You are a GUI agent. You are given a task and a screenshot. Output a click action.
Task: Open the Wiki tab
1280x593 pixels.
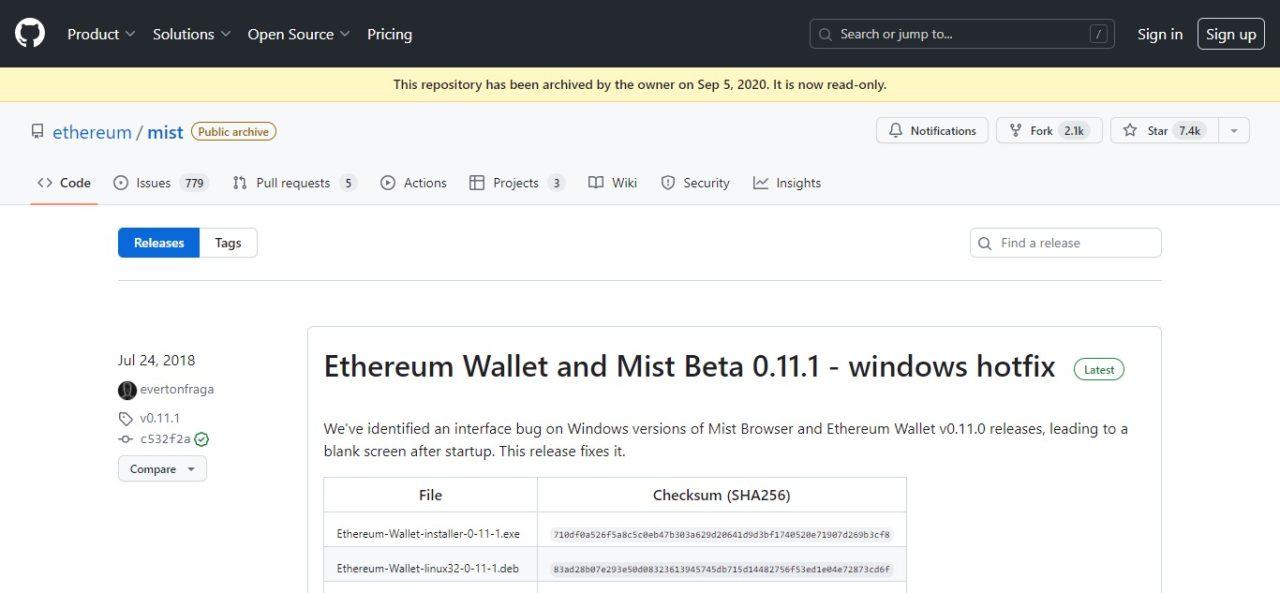point(612,183)
